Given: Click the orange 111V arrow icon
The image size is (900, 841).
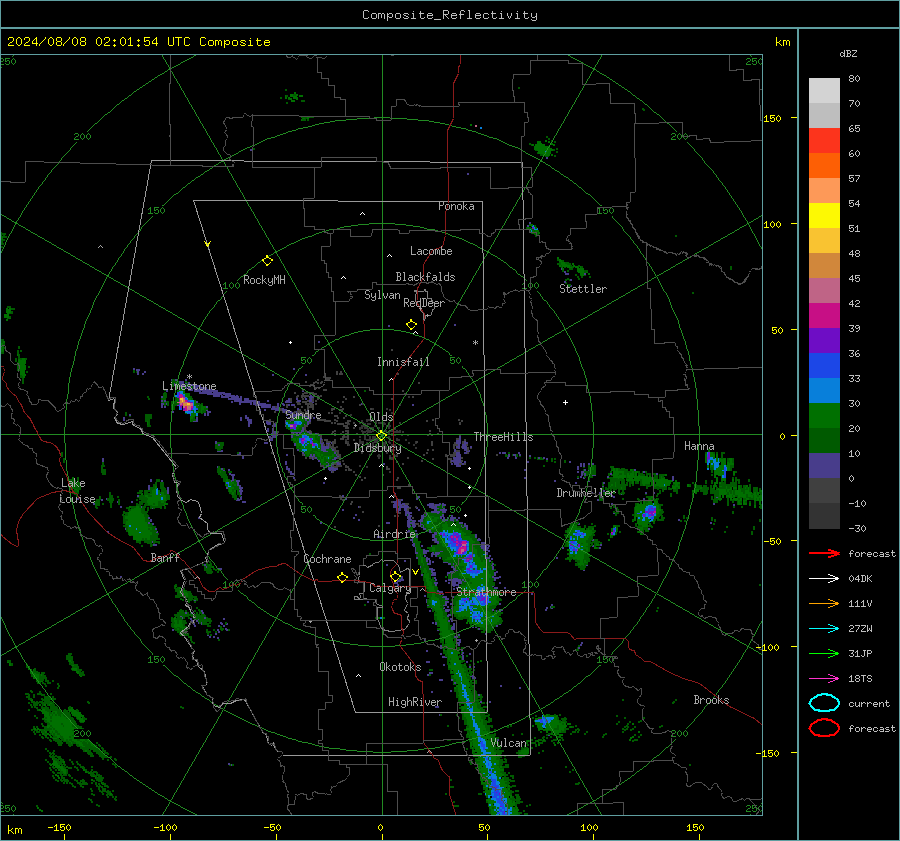Looking at the screenshot, I should (x=824, y=603).
